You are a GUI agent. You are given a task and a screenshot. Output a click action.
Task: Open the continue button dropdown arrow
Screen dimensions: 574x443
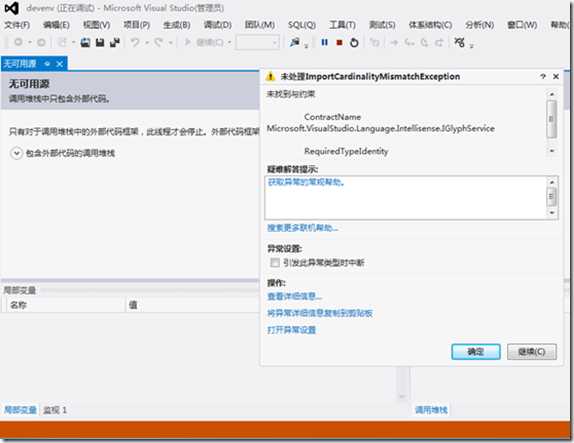pos(230,43)
